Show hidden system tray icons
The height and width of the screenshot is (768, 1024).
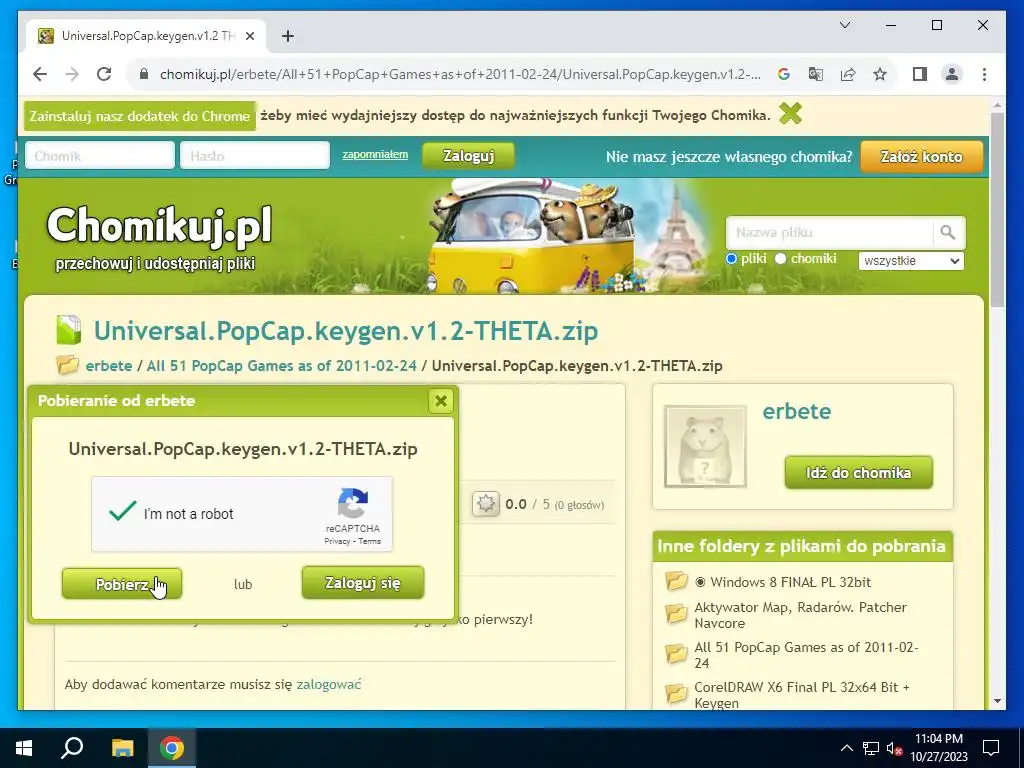tap(846, 748)
